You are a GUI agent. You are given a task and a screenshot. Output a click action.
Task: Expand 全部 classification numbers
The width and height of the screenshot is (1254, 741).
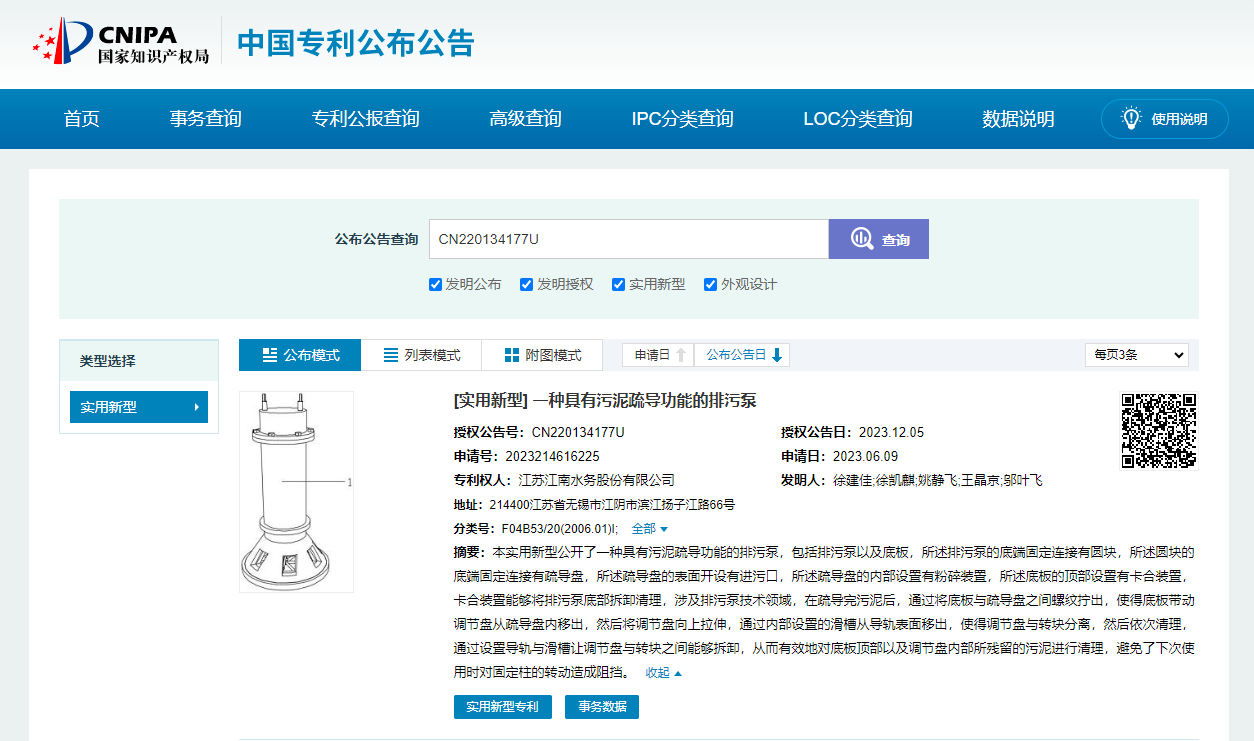649,528
